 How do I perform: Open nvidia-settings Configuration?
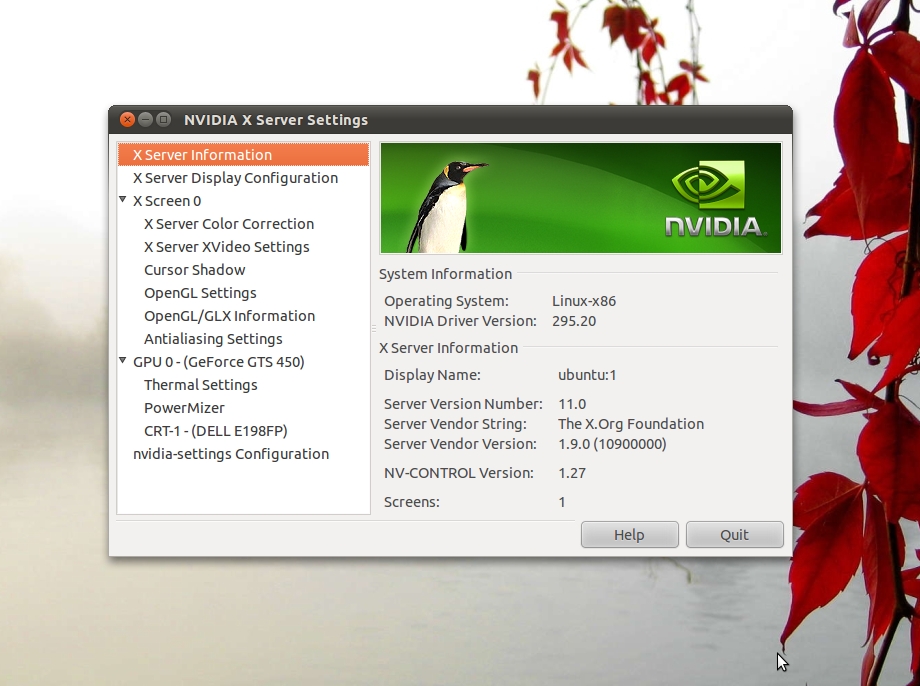(231, 453)
